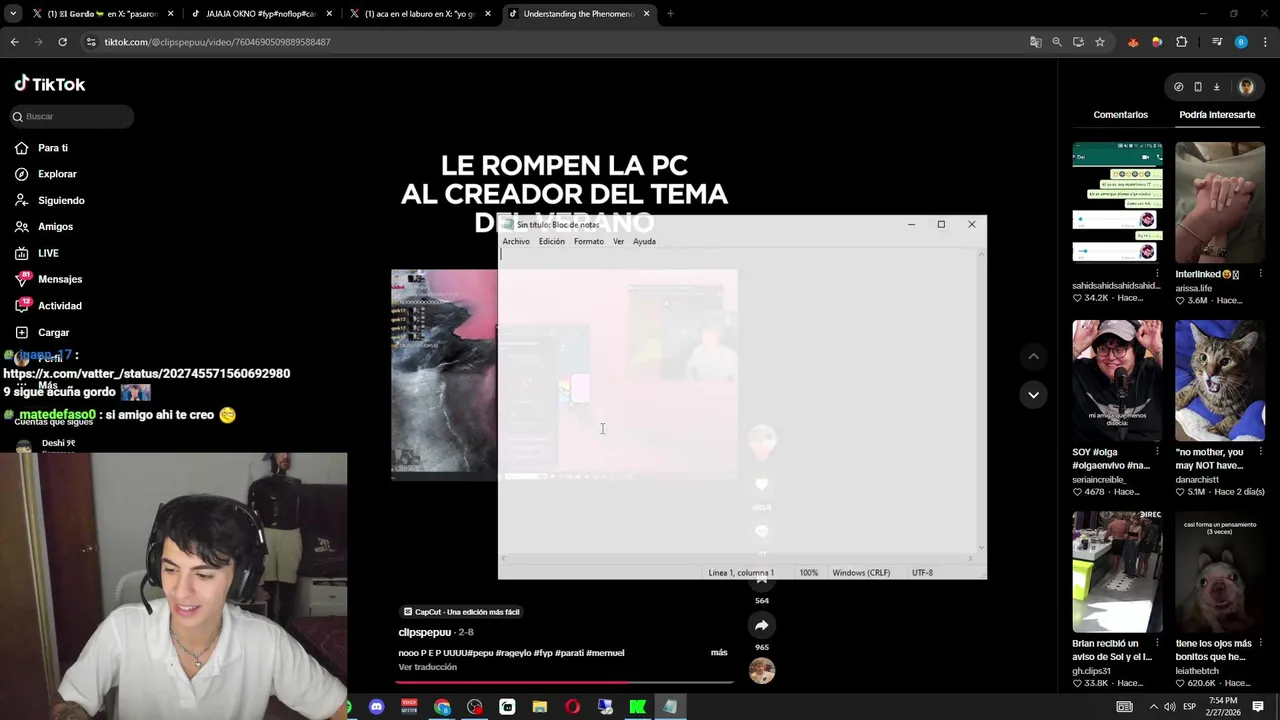Viewport: 1280px width, 720px height.
Task: Click the Google Translate icon in address bar
Action: coord(1036,42)
